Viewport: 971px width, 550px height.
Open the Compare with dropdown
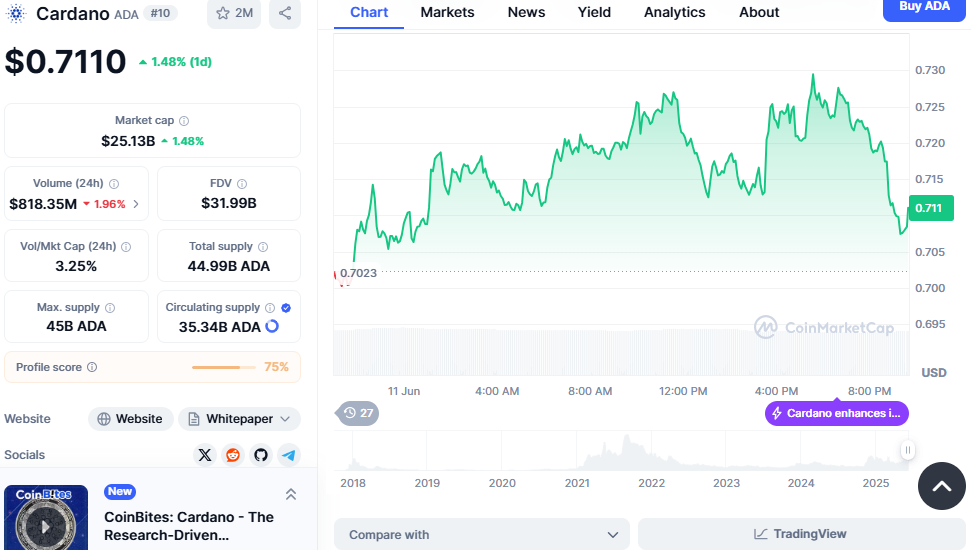pyautogui.click(x=482, y=535)
